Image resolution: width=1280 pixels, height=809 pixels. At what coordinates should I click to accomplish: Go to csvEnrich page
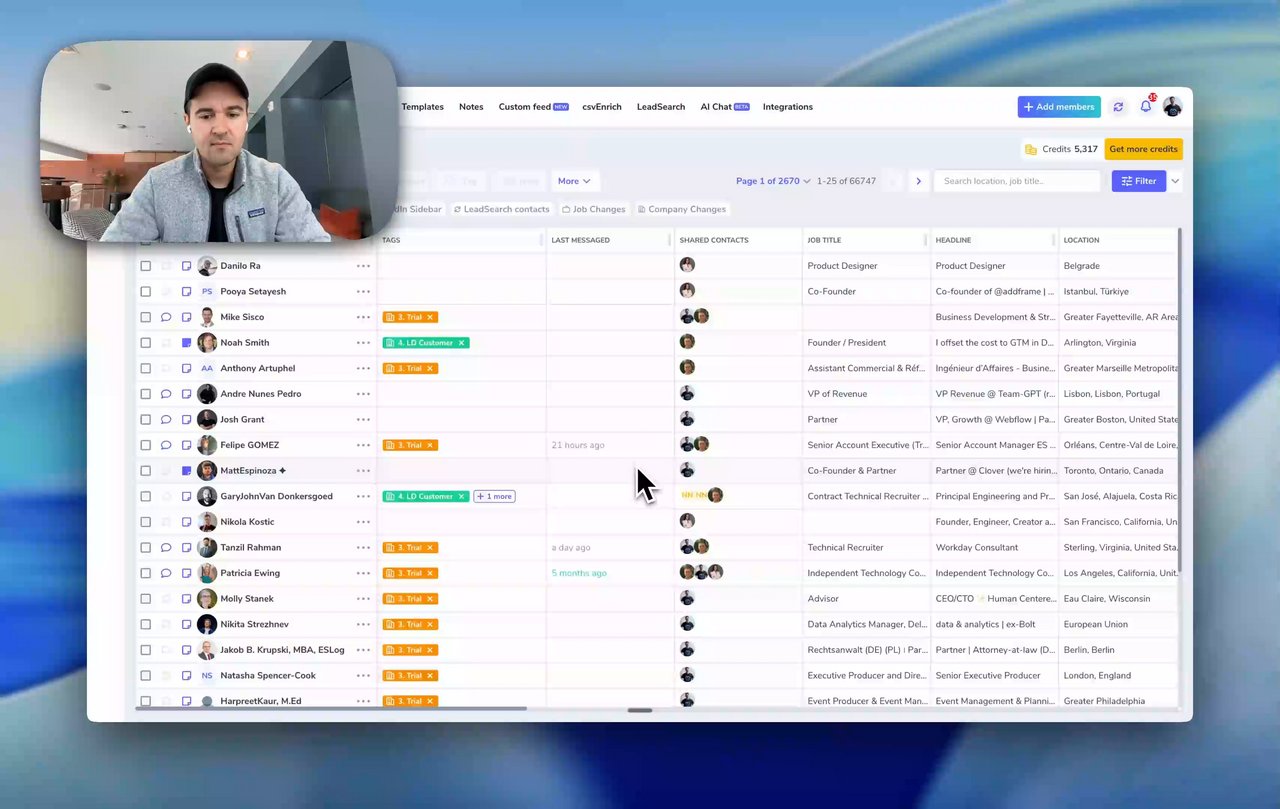[x=602, y=107]
